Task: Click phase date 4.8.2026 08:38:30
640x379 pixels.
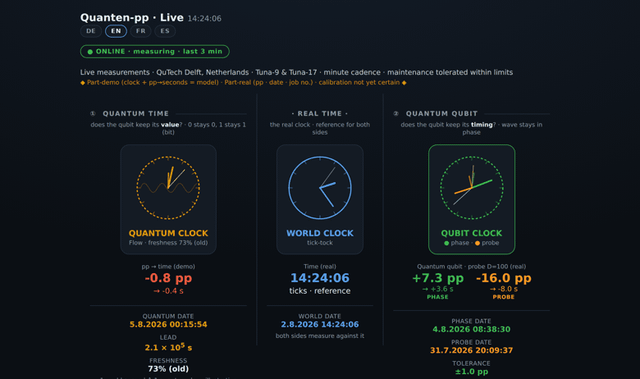Action: [x=471, y=329]
